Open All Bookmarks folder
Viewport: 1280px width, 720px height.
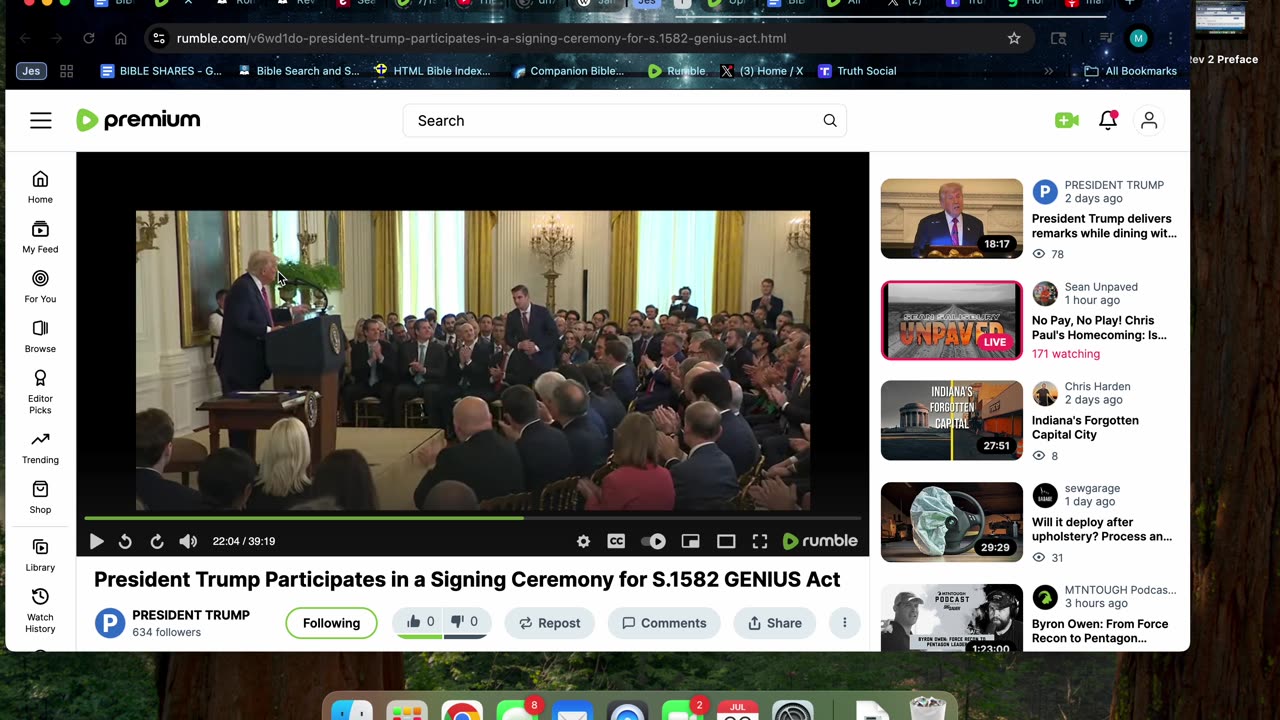pos(1131,71)
